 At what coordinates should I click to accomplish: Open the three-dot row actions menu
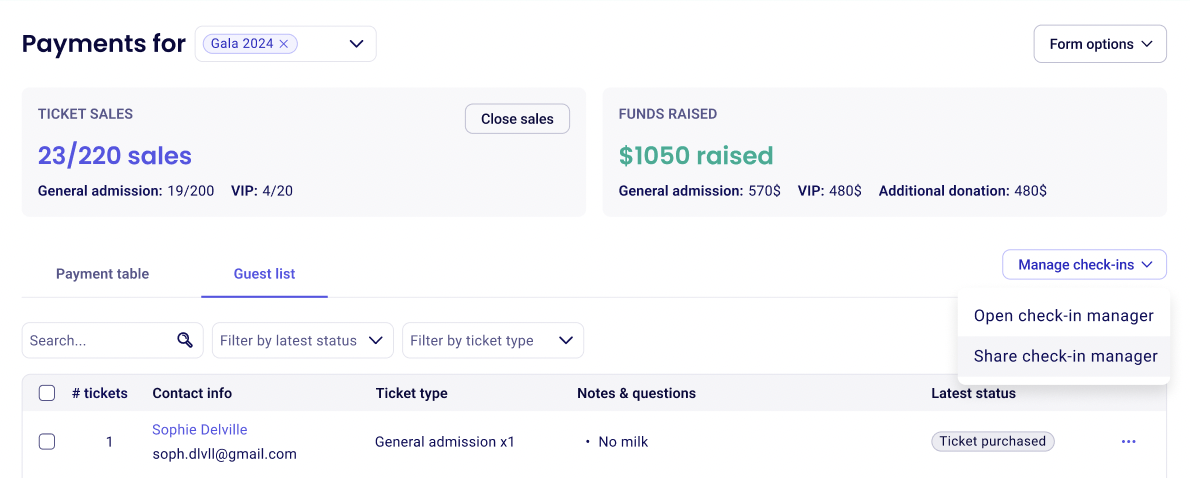pyautogui.click(x=1128, y=441)
